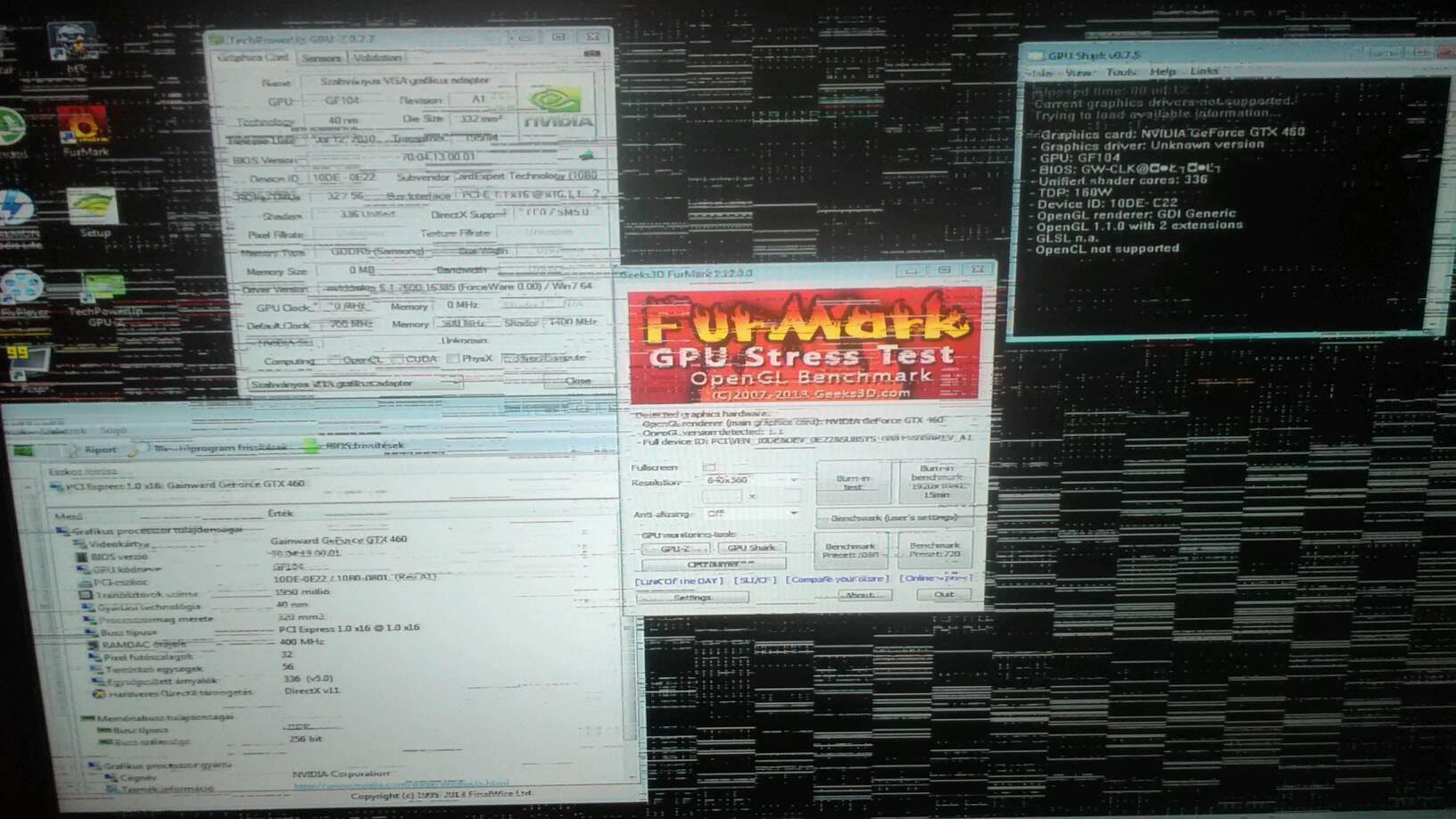Screen dimensions: 1456x819
Task: Click the Benchmark Preset:720 button
Action: tap(935, 550)
